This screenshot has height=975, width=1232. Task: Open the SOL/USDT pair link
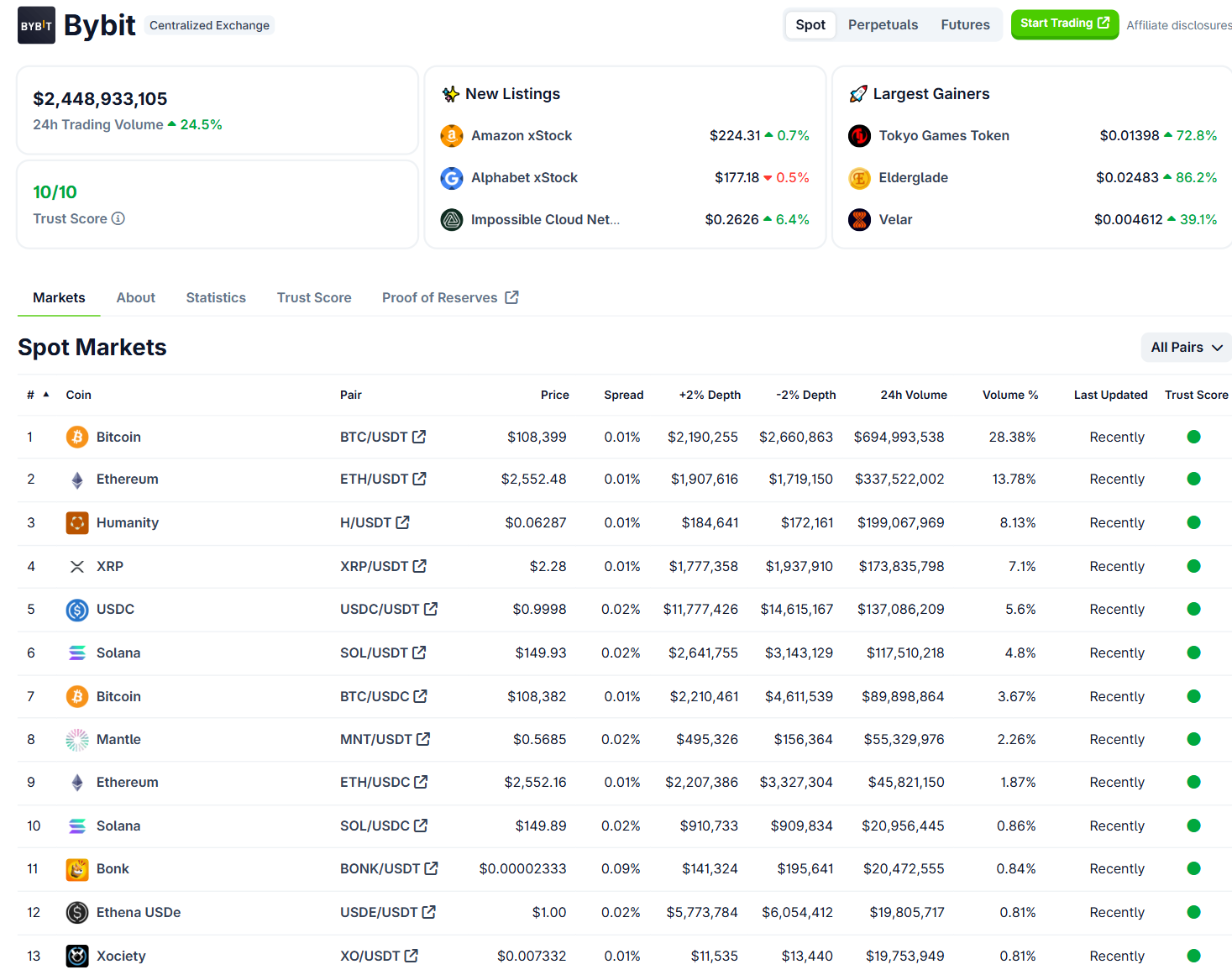(383, 653)
